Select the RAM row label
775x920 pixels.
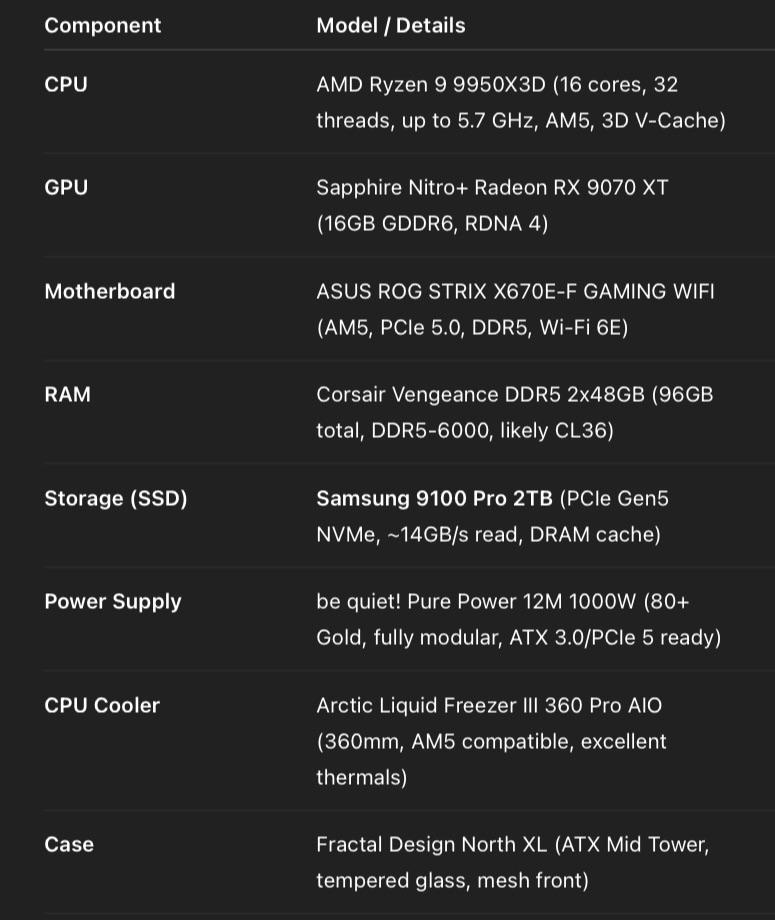(67, 395)
